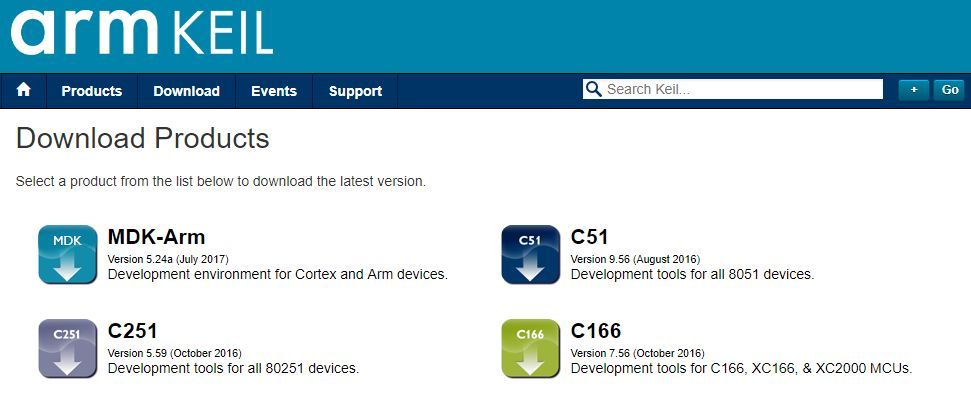Click the Download Products page heading
Screen dimensions: 971x405
pyautogui.click(x=143, y=138)
